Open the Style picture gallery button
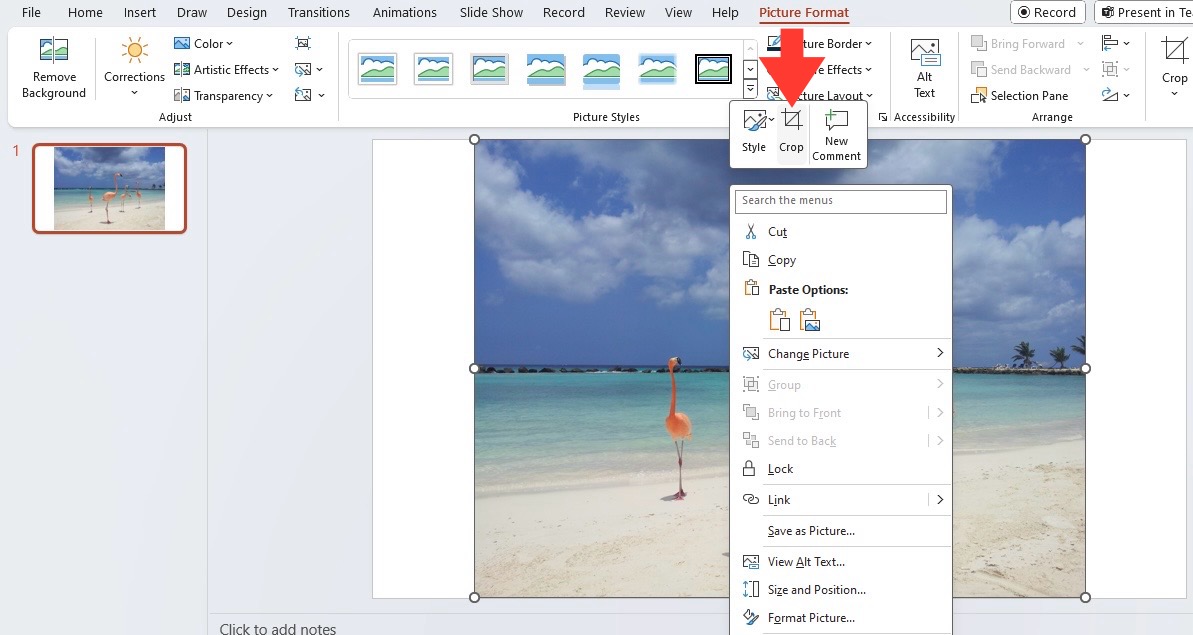The height and width of the screenshot is (635, 1193). point(755,132)
